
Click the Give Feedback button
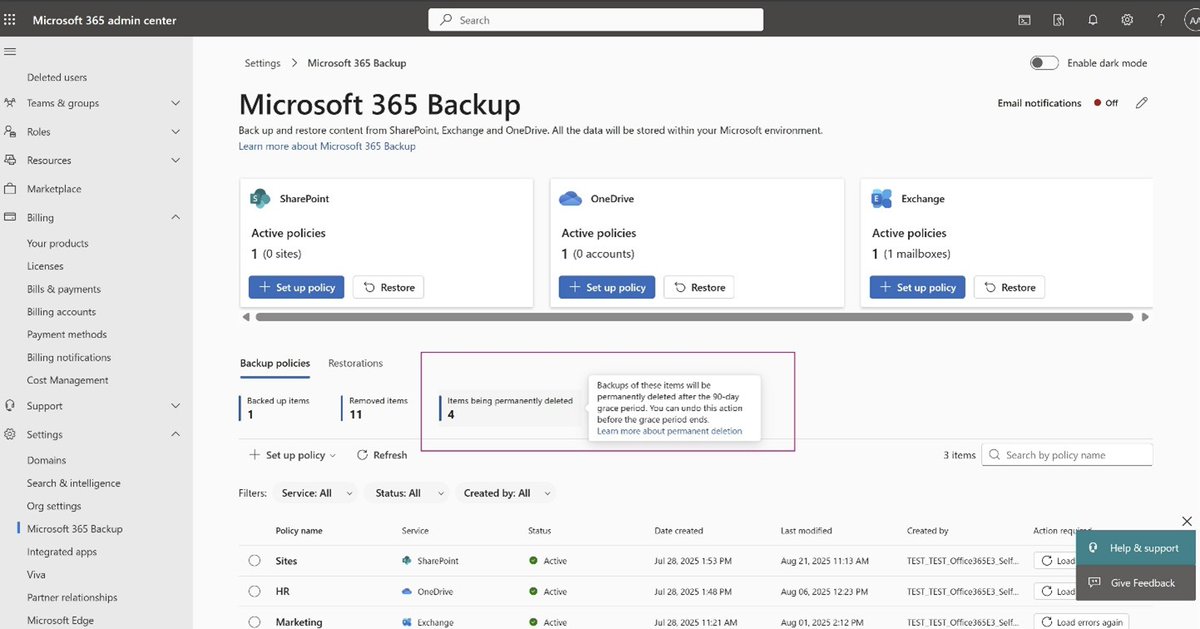pos(1134,583)
